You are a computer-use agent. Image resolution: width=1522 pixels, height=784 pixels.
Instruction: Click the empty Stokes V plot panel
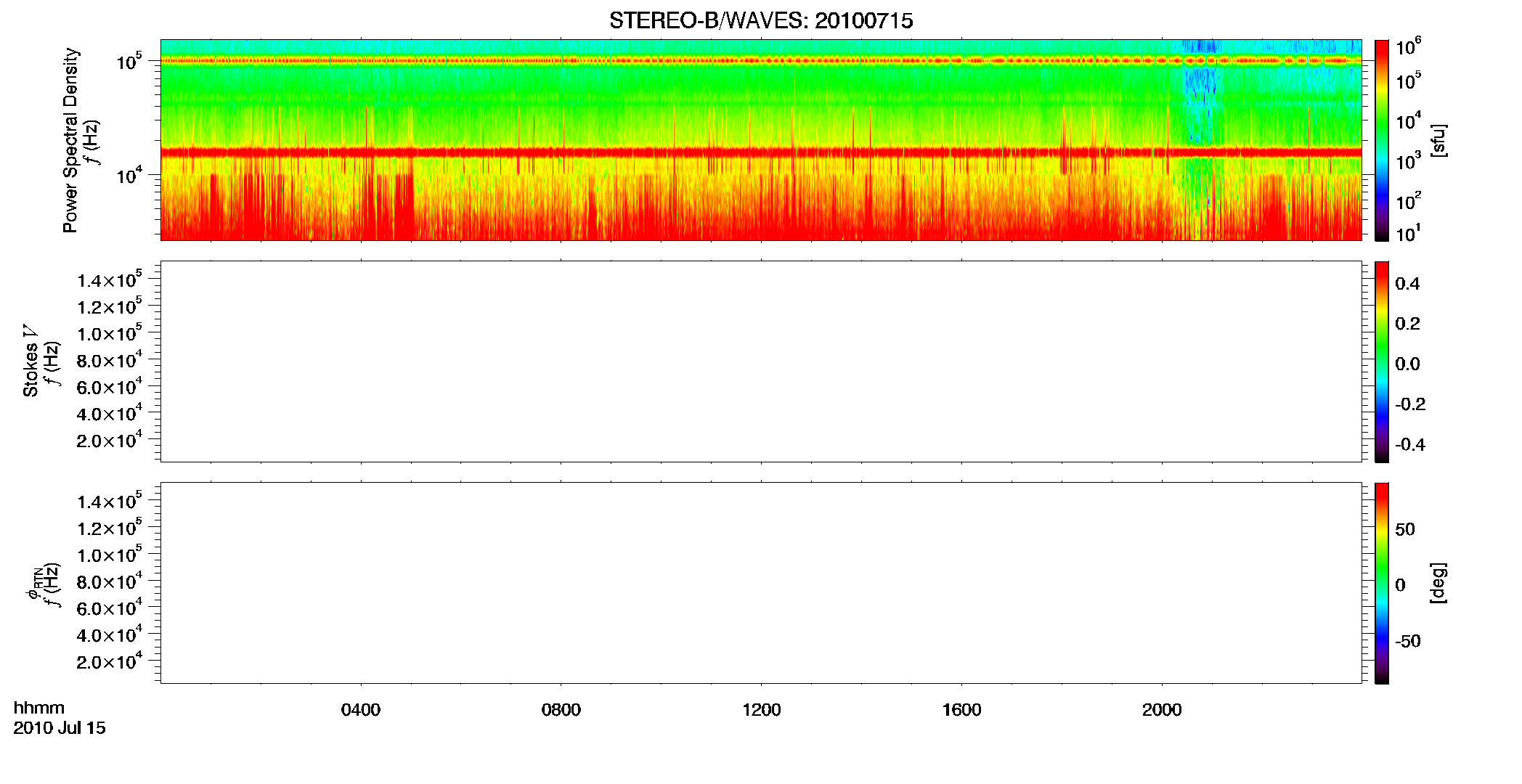pos(761,362)
